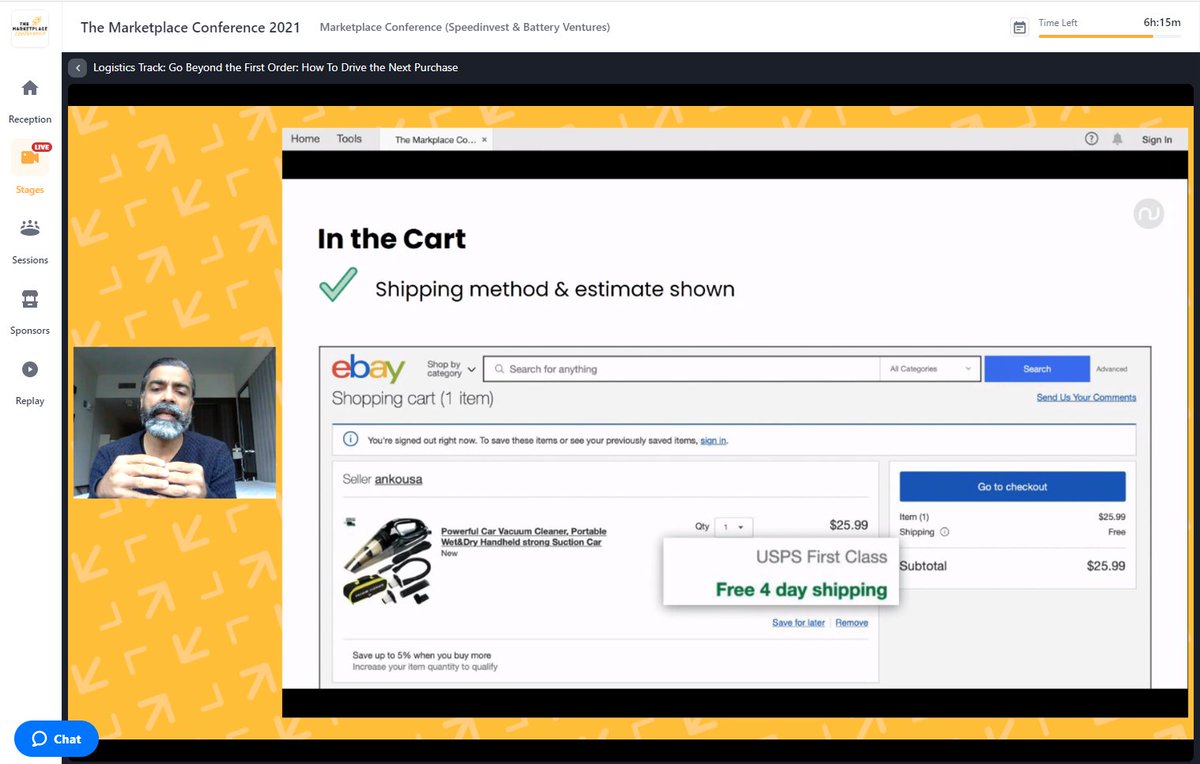Close The Marketplace Co... tab

485,140
